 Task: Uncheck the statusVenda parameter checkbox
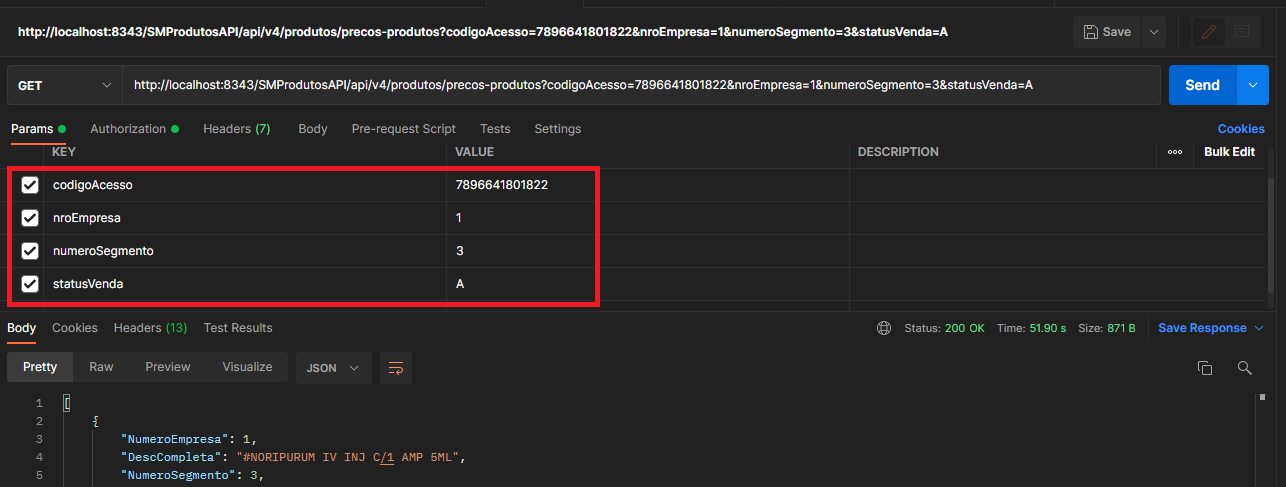[30, 284]
